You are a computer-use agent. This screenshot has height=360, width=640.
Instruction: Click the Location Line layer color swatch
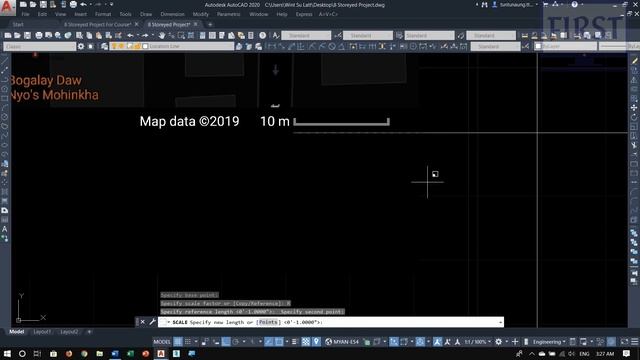[x=145, y=47]
